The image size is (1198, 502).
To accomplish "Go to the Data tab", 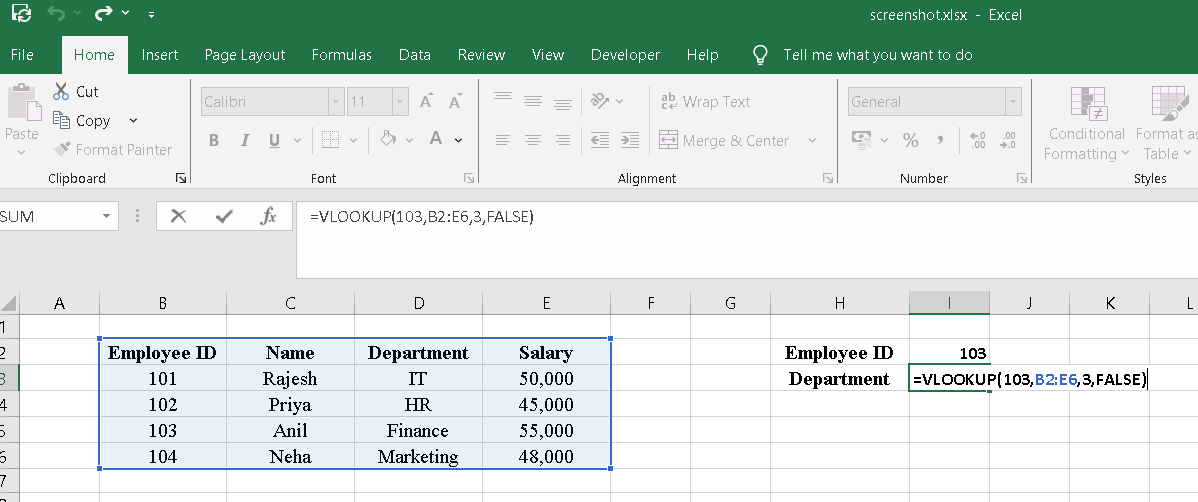I will 415,55.
